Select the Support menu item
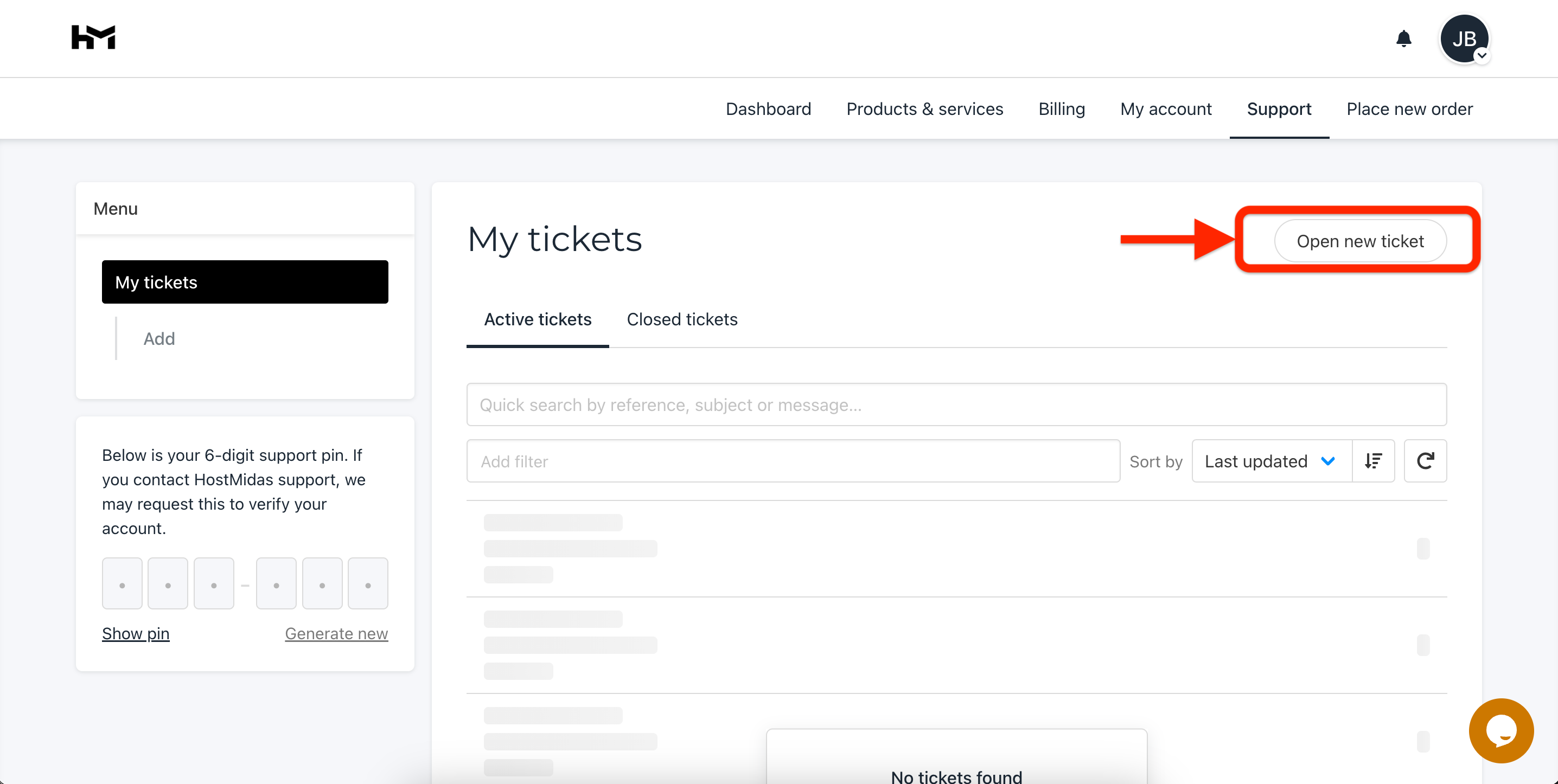This screenshot has width=1558, height=784. point(1279,109)
